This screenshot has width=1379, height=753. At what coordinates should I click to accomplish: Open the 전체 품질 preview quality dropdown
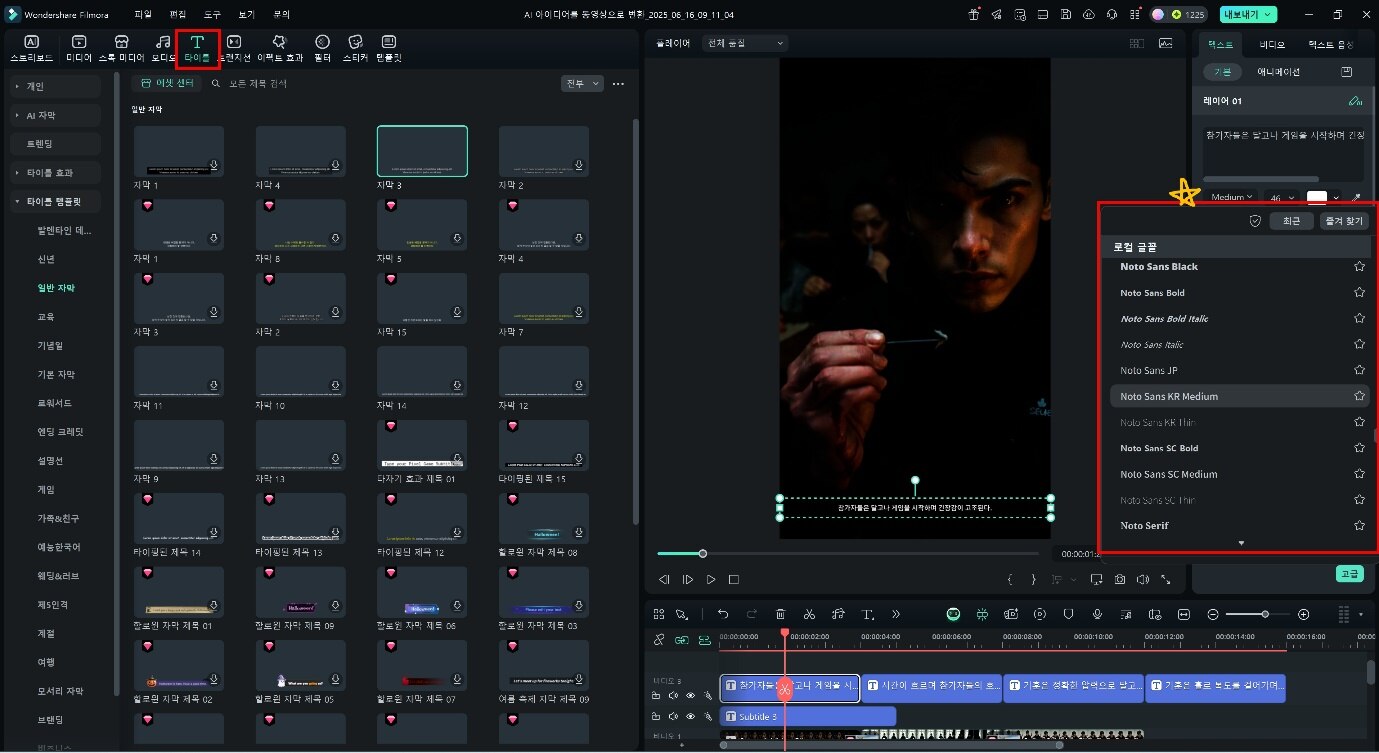(745, 43)
